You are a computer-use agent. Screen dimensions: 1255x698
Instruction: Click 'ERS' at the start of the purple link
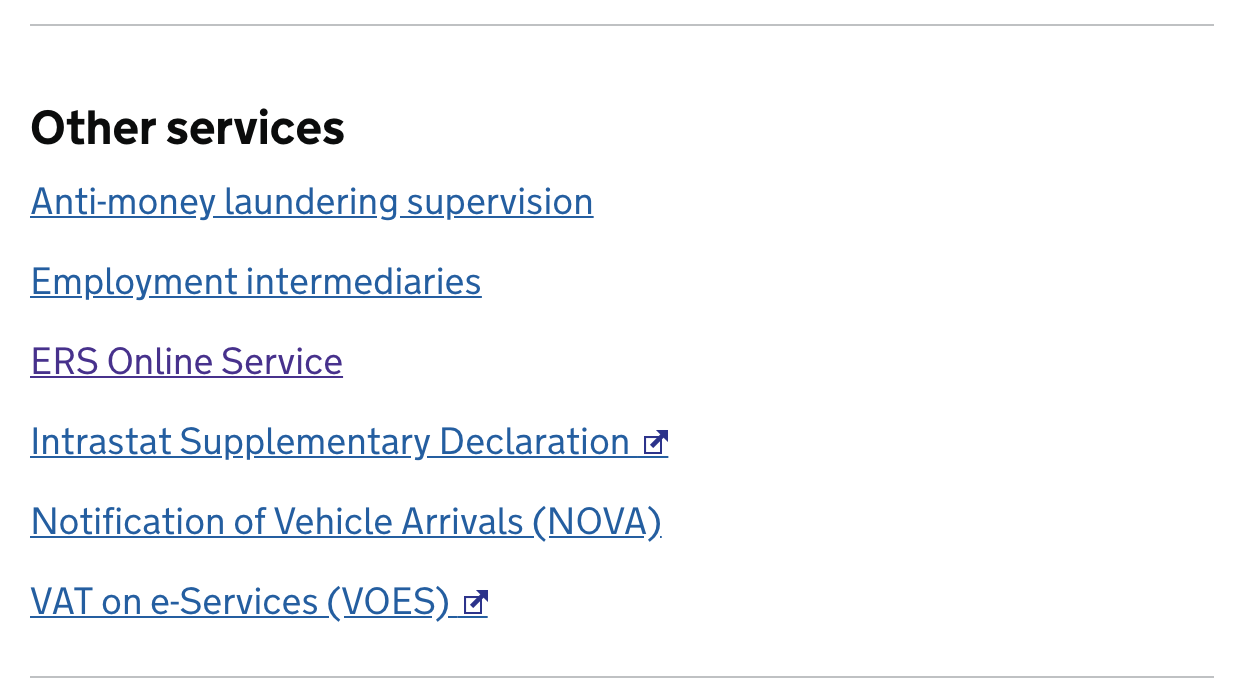[x=65, y=361]
